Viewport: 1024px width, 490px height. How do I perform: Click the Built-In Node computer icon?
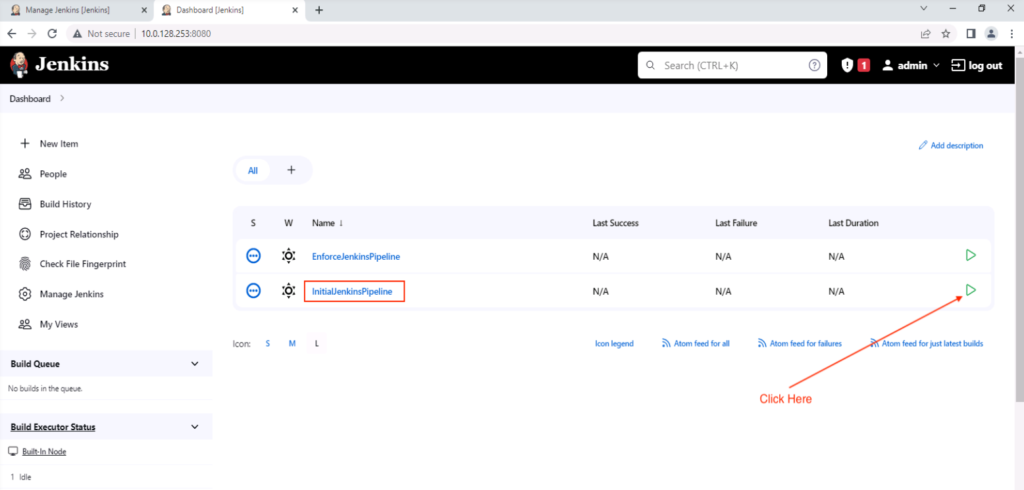[13, 451]
